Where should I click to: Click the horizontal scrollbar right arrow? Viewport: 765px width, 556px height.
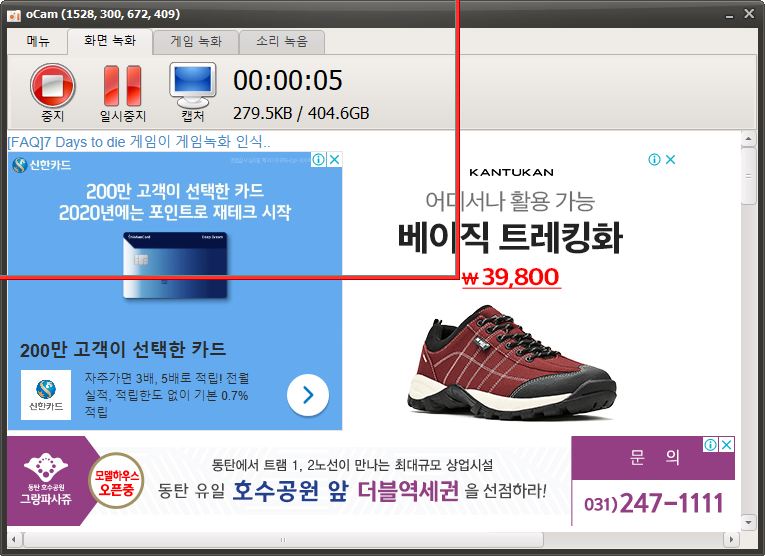(731, 539)
